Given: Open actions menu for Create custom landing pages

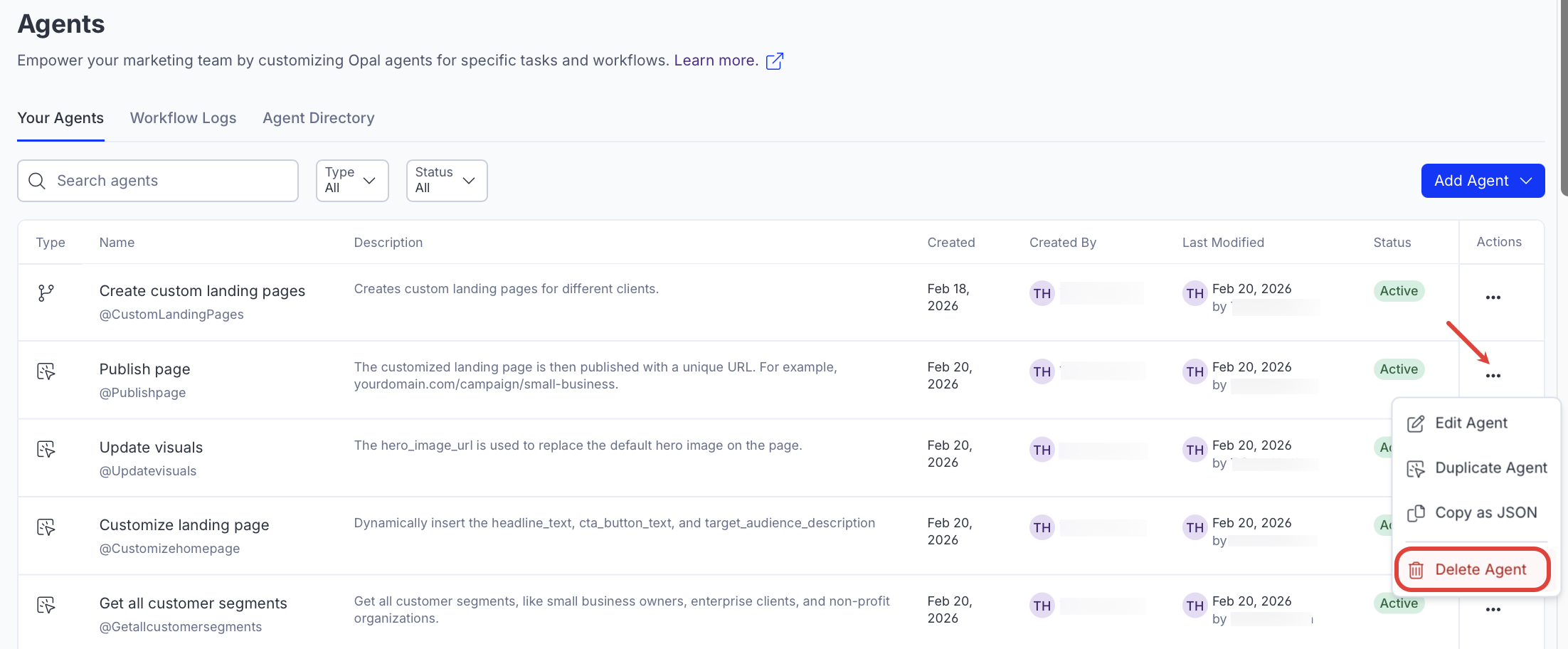Looking at the screenshot, I should point(1493,297).
